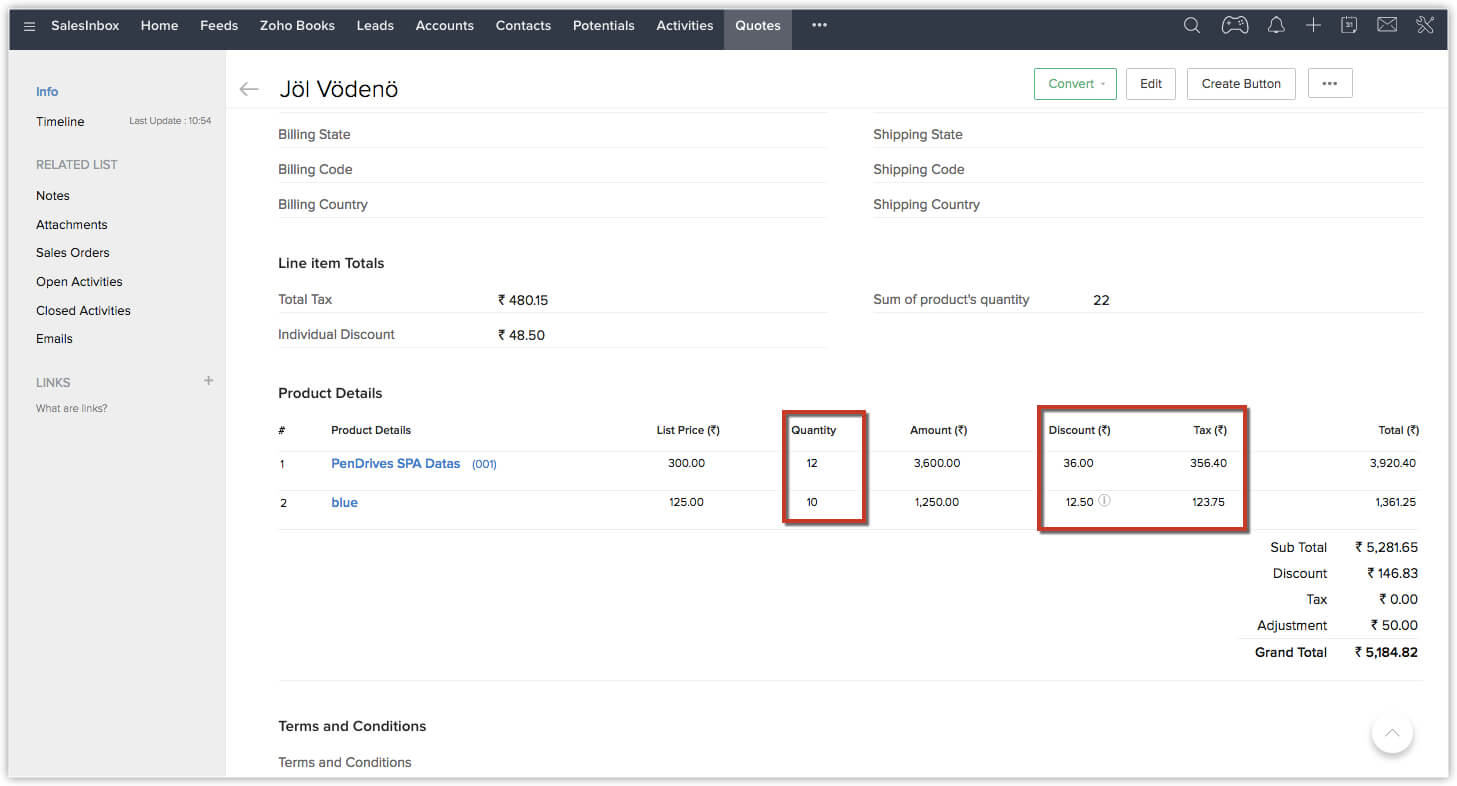Click the search magnifier icon

click(1191, 26)
